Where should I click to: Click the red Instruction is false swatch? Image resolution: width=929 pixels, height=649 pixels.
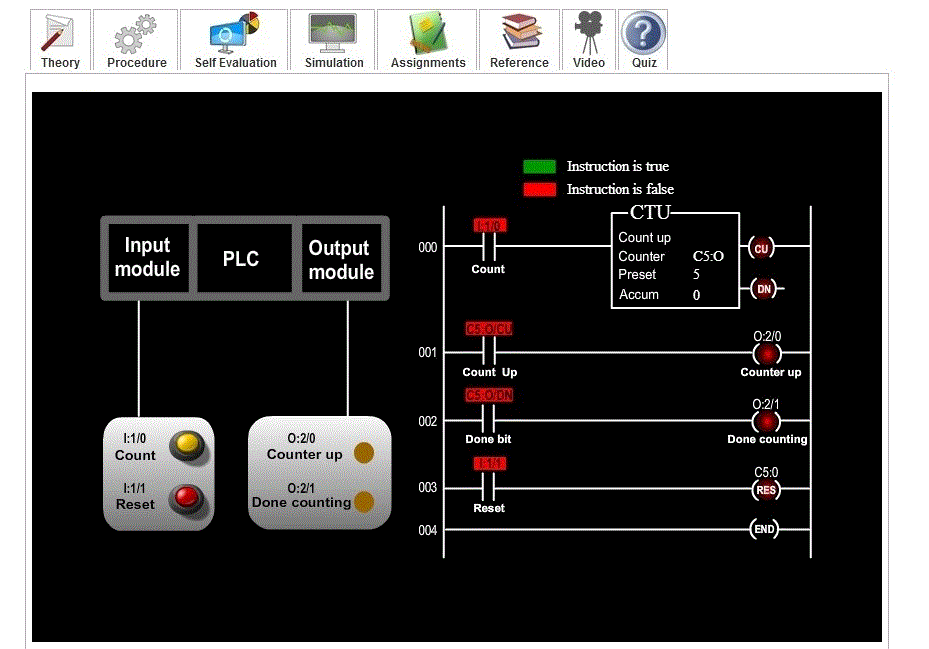540,190
